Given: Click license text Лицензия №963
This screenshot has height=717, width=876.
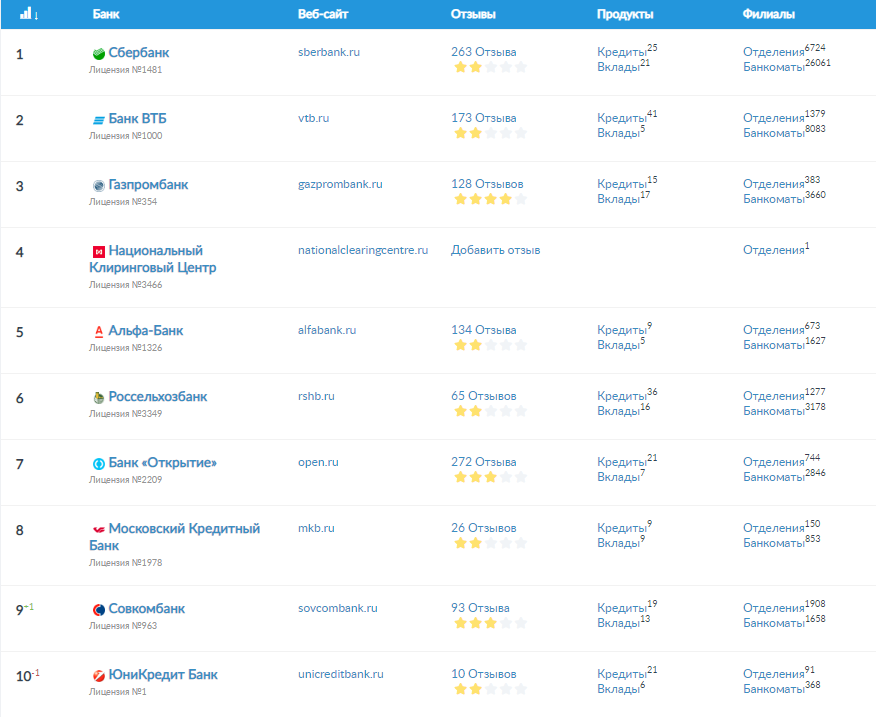Looking at the screenshot, I should coord(123,626).
